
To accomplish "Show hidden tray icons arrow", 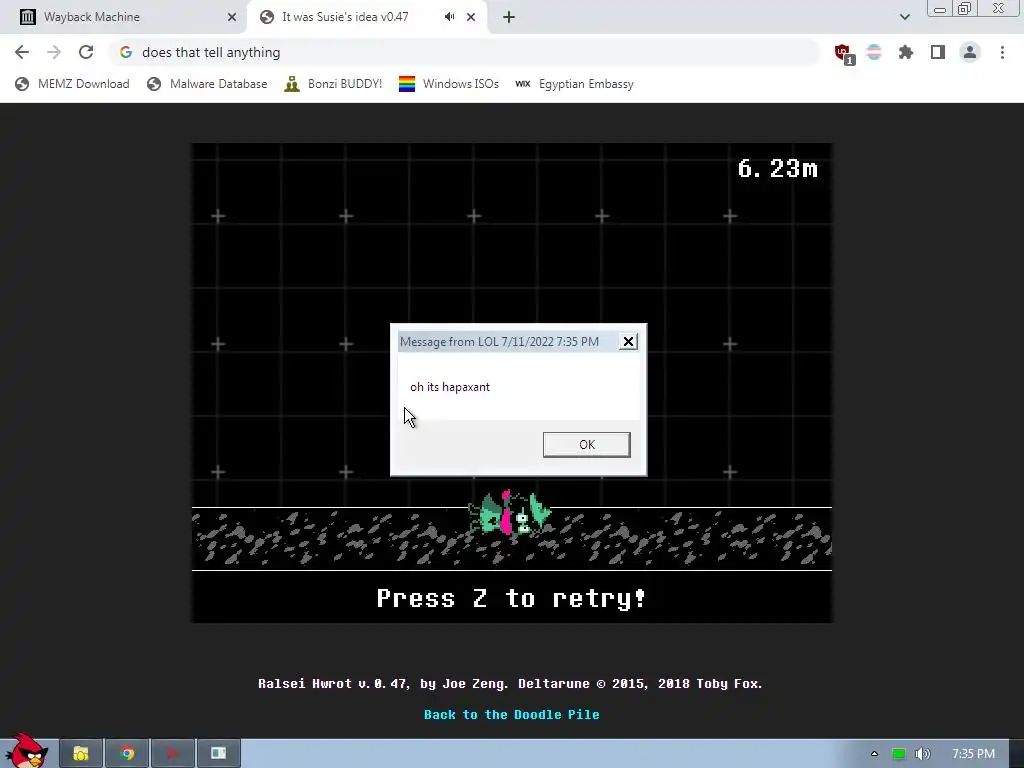I will [x=874, y=754].
